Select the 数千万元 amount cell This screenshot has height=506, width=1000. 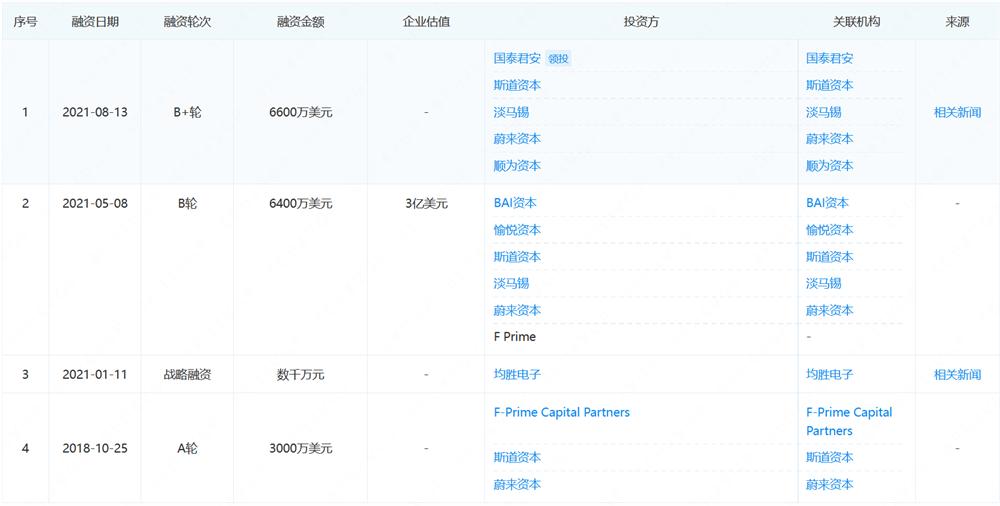(300, 375)
